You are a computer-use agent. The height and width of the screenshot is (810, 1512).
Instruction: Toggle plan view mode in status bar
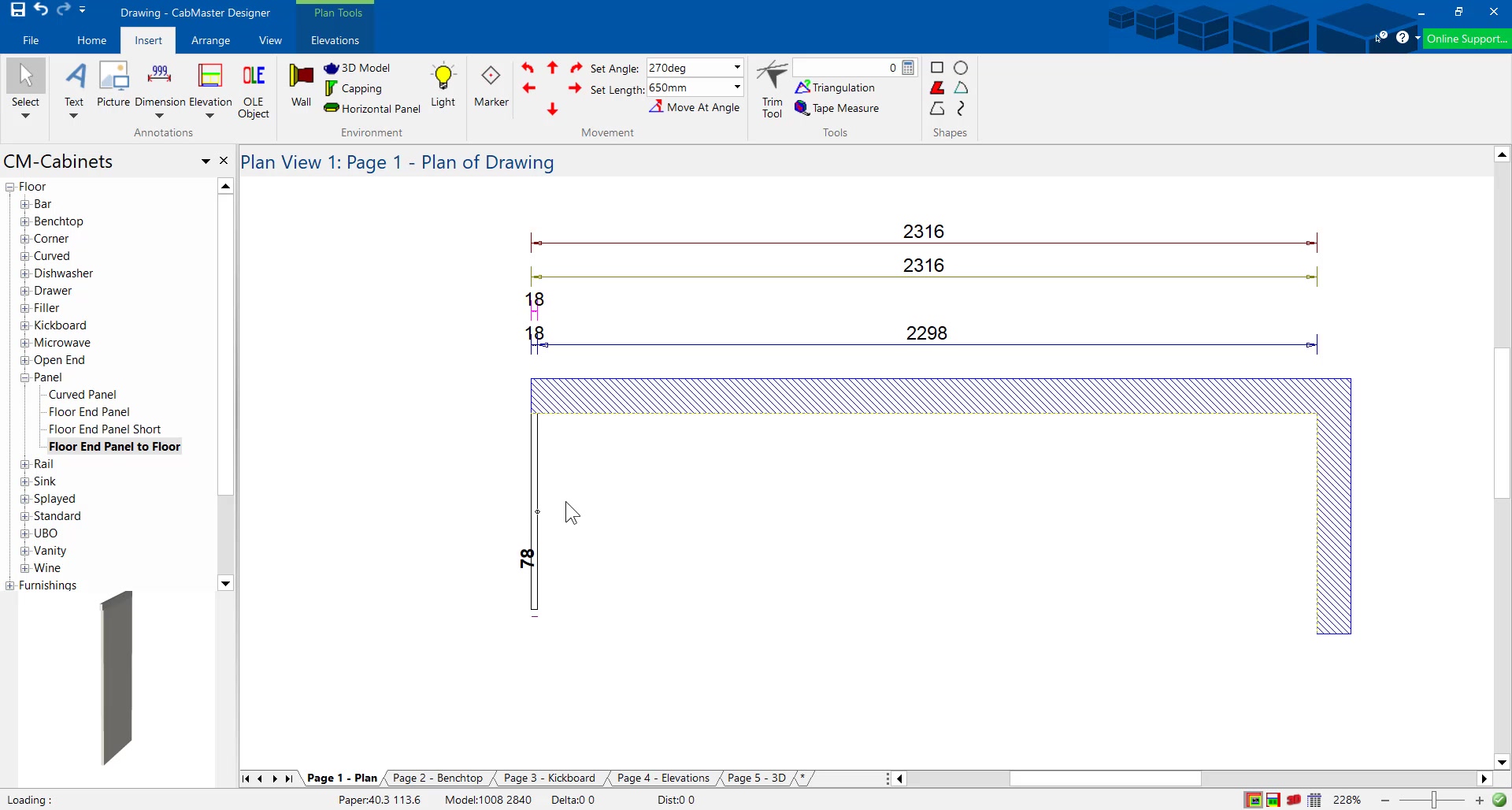point(1254,800)
